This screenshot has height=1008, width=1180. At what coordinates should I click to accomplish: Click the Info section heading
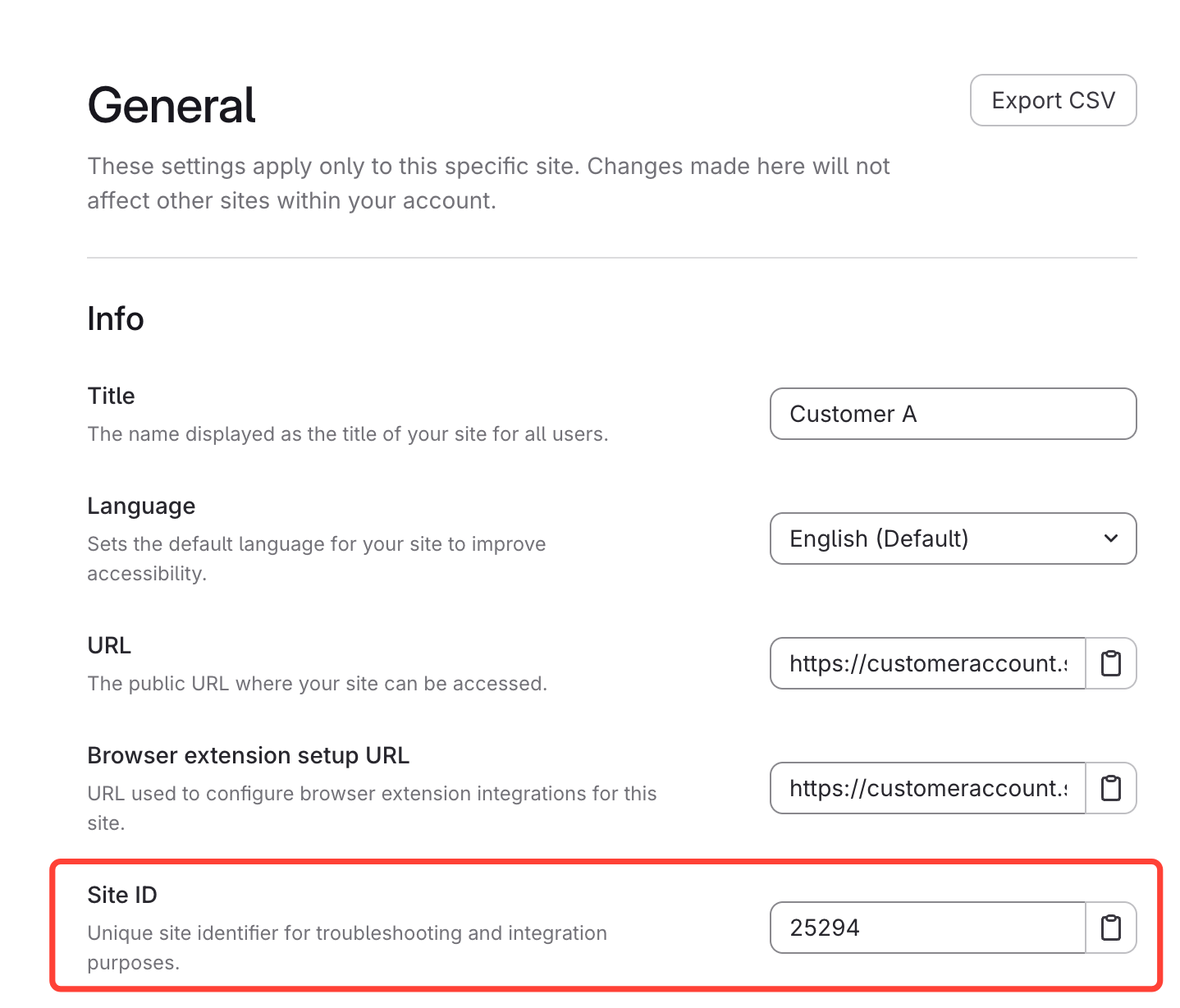click(116, 319)
